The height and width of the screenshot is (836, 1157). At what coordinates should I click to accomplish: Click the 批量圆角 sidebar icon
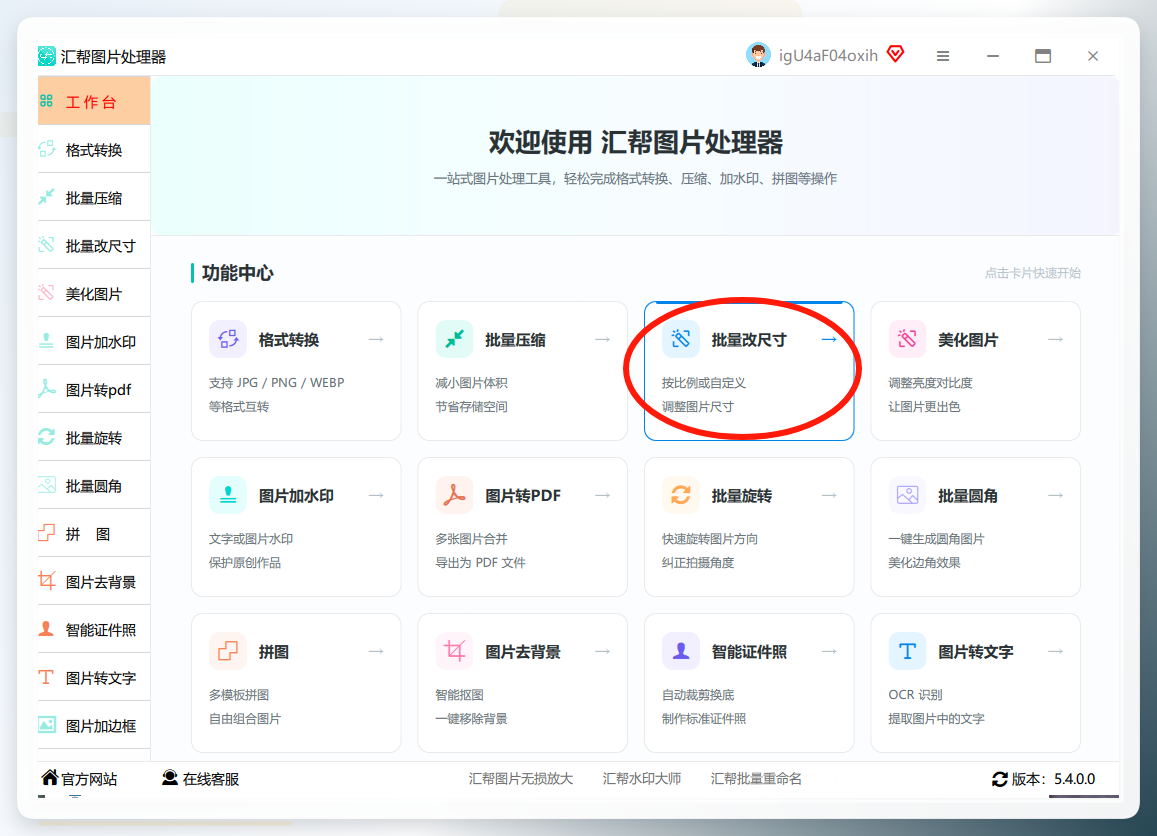[x=46, y=485]
